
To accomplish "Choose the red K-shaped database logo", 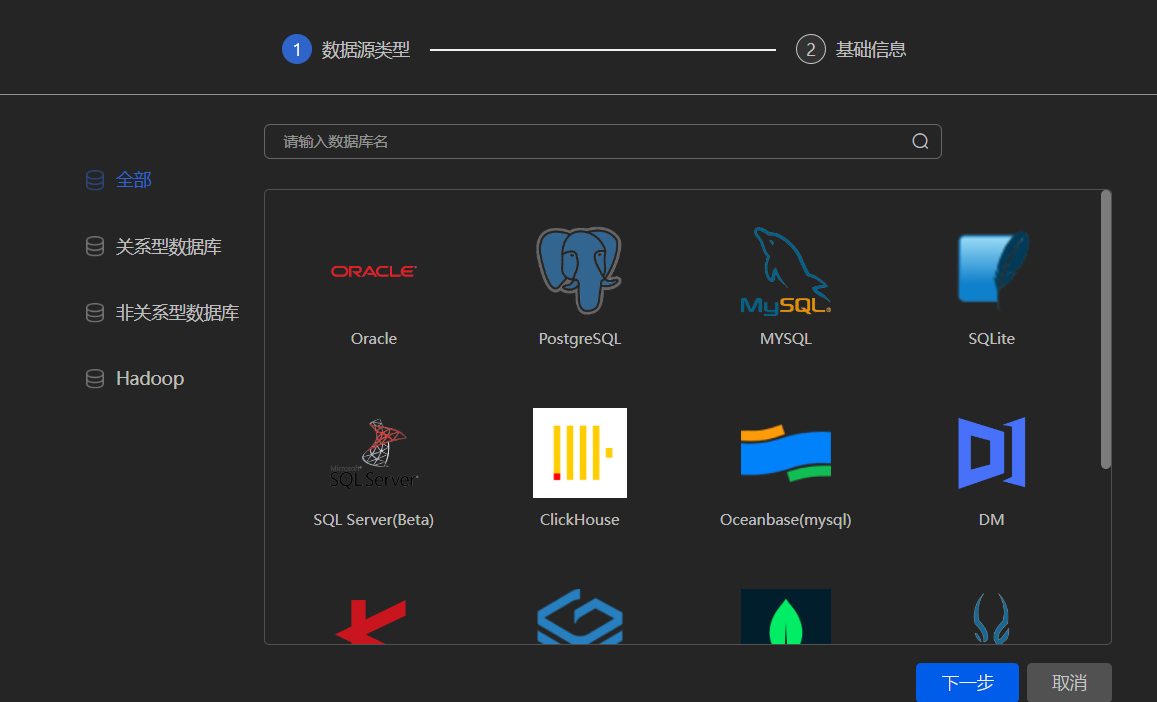I will [371, 621].
